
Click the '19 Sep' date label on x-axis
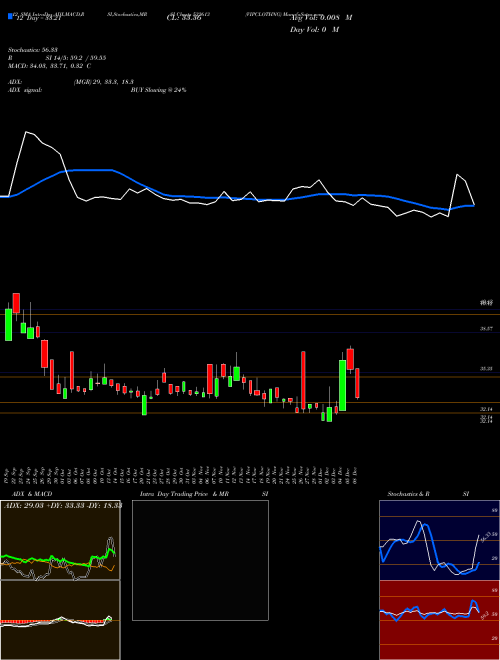[8, 475]
